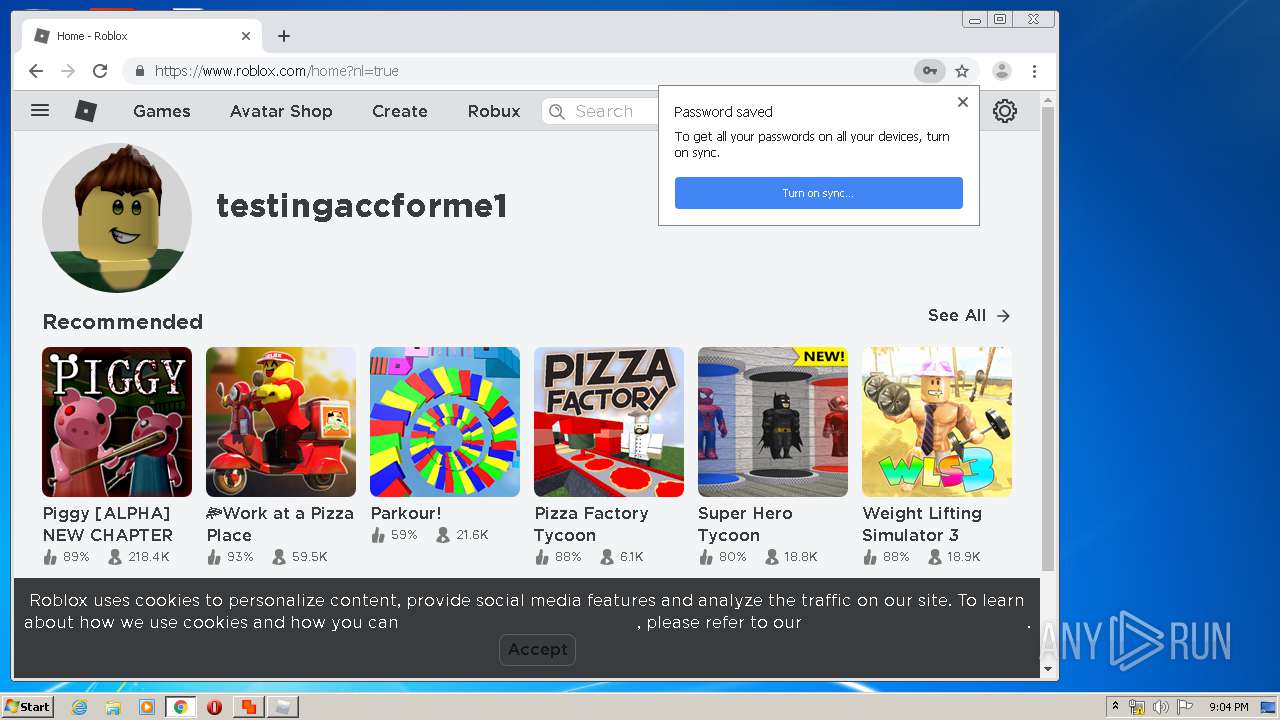Open the Opera taskbar icon

[214, 707]
